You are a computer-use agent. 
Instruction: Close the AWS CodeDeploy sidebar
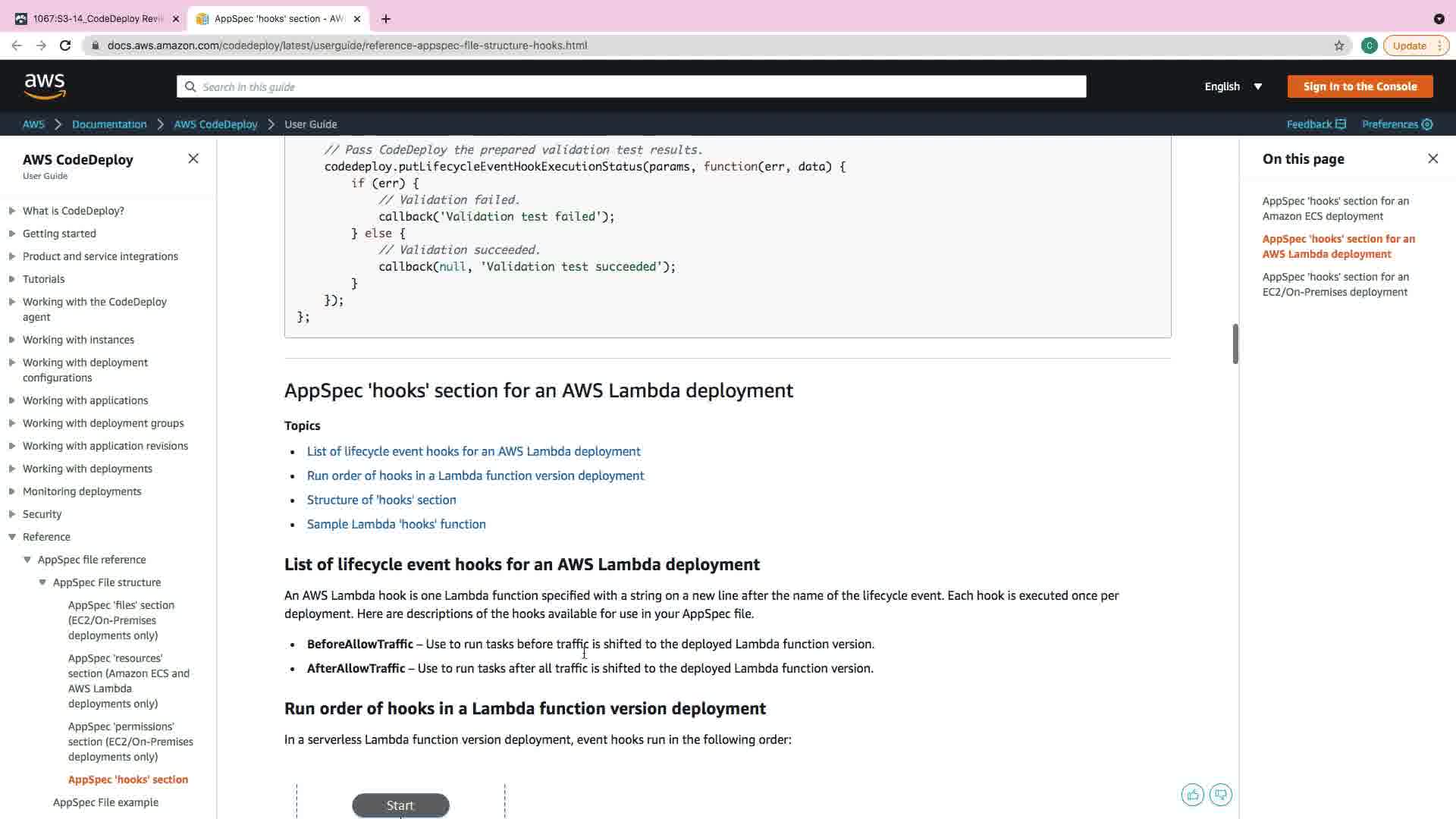click(x=193, y=158)
